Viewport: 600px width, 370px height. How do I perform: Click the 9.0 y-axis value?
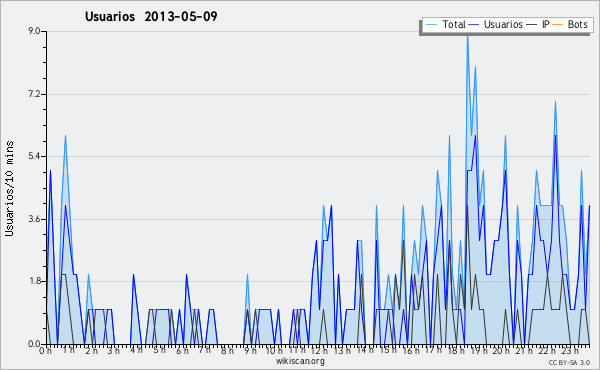(x=34, y=31)
